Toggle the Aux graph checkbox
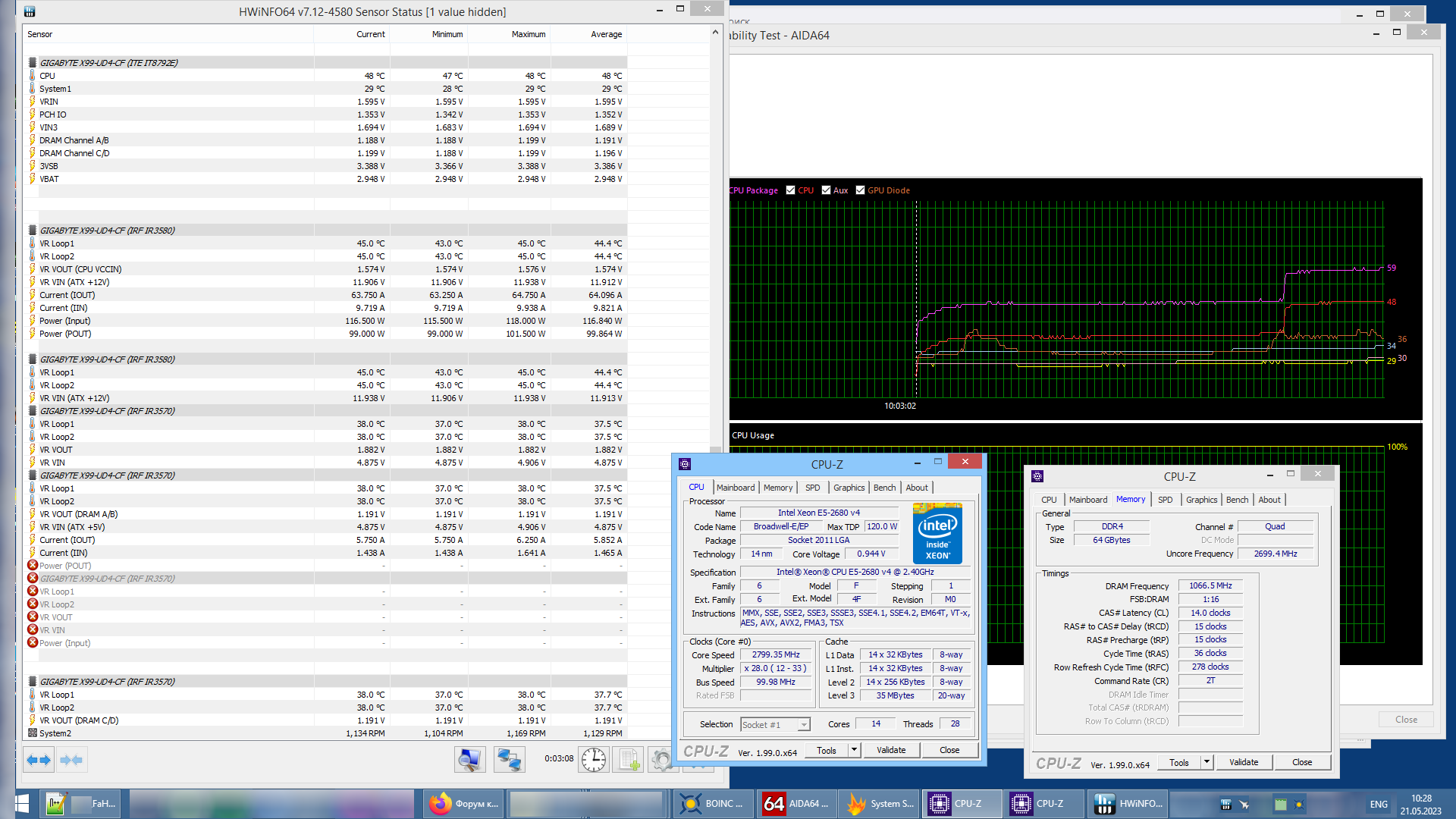The width and height of the screenshot is (1456, 819). point(826,190)
